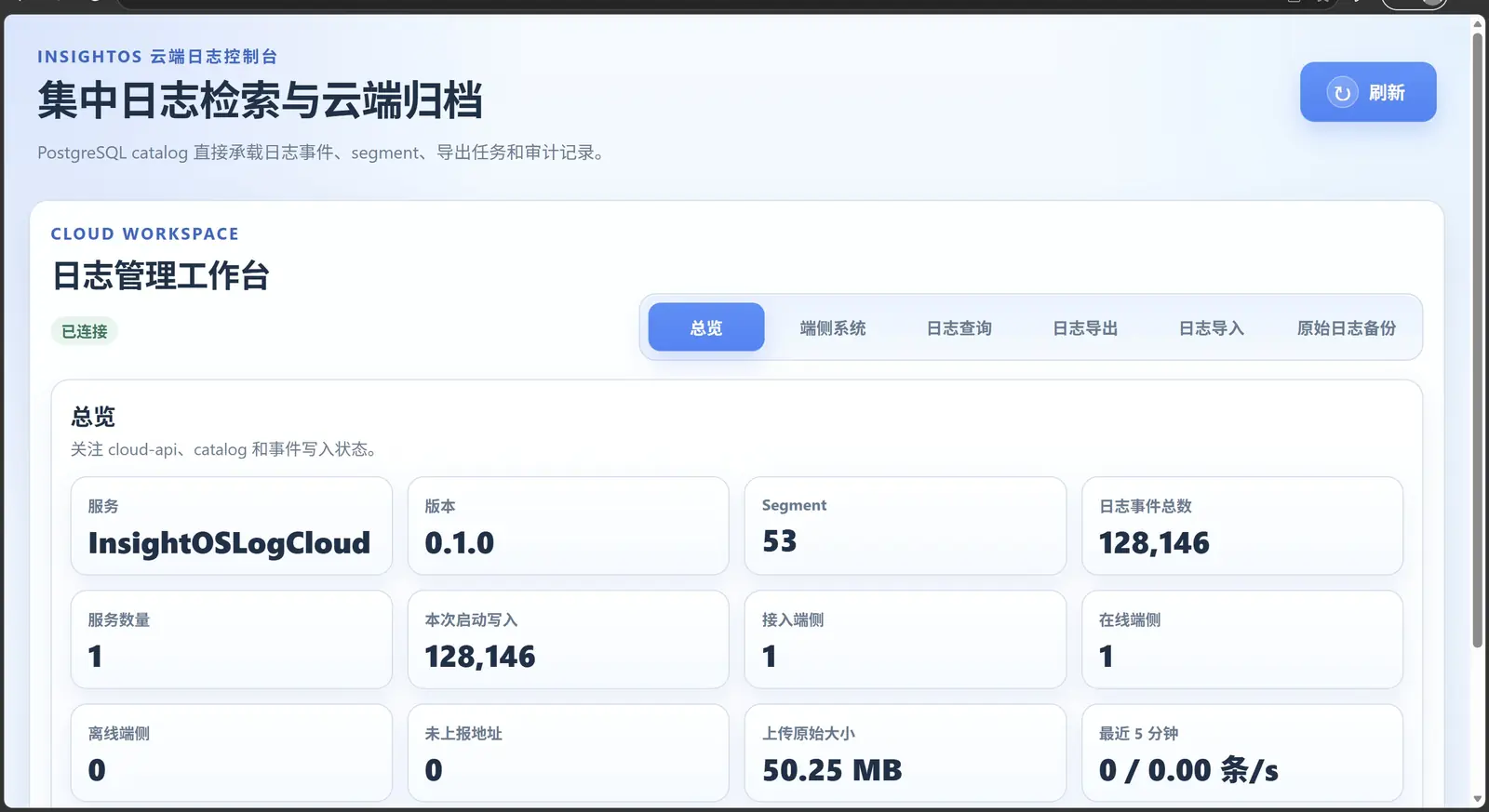Click the 集中日志检索与云端归档 page title
This screenshot has width=1489, height=812.
pos(260,100)
